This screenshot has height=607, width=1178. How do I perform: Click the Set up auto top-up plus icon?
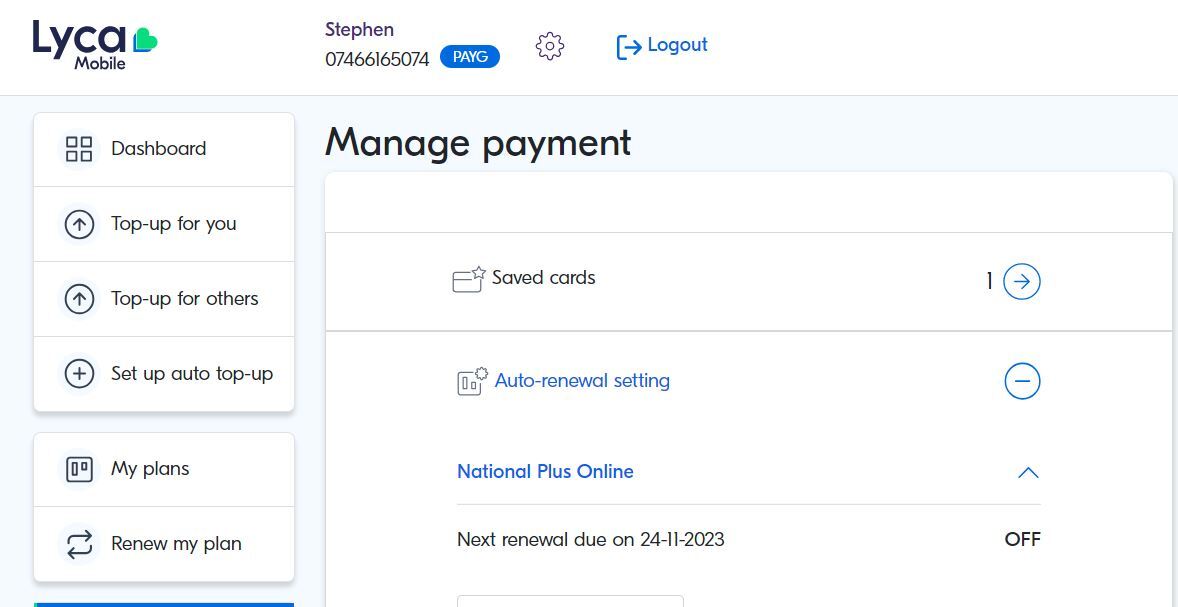[x=79, y=374]
